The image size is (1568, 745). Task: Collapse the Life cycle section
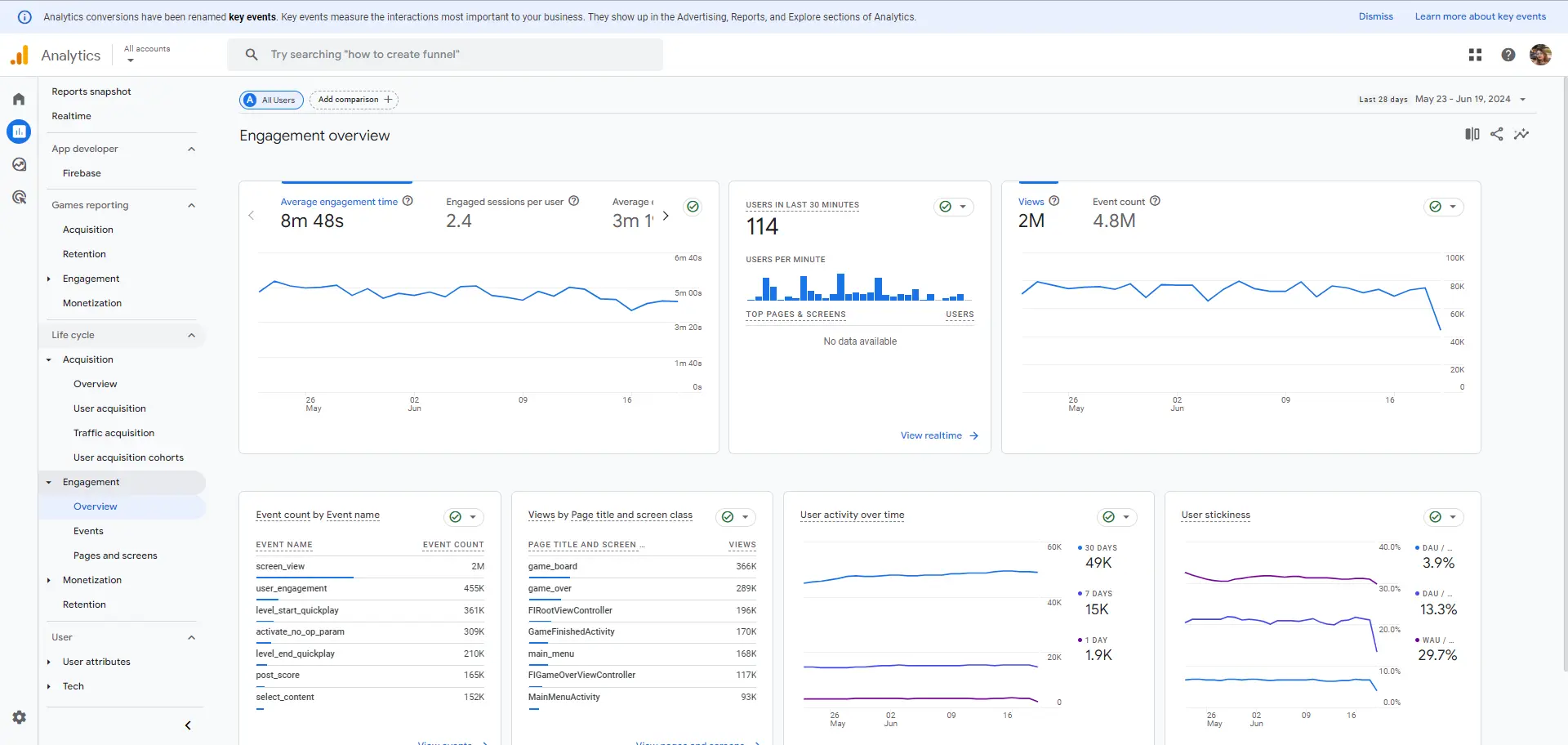tap(191, 335)
